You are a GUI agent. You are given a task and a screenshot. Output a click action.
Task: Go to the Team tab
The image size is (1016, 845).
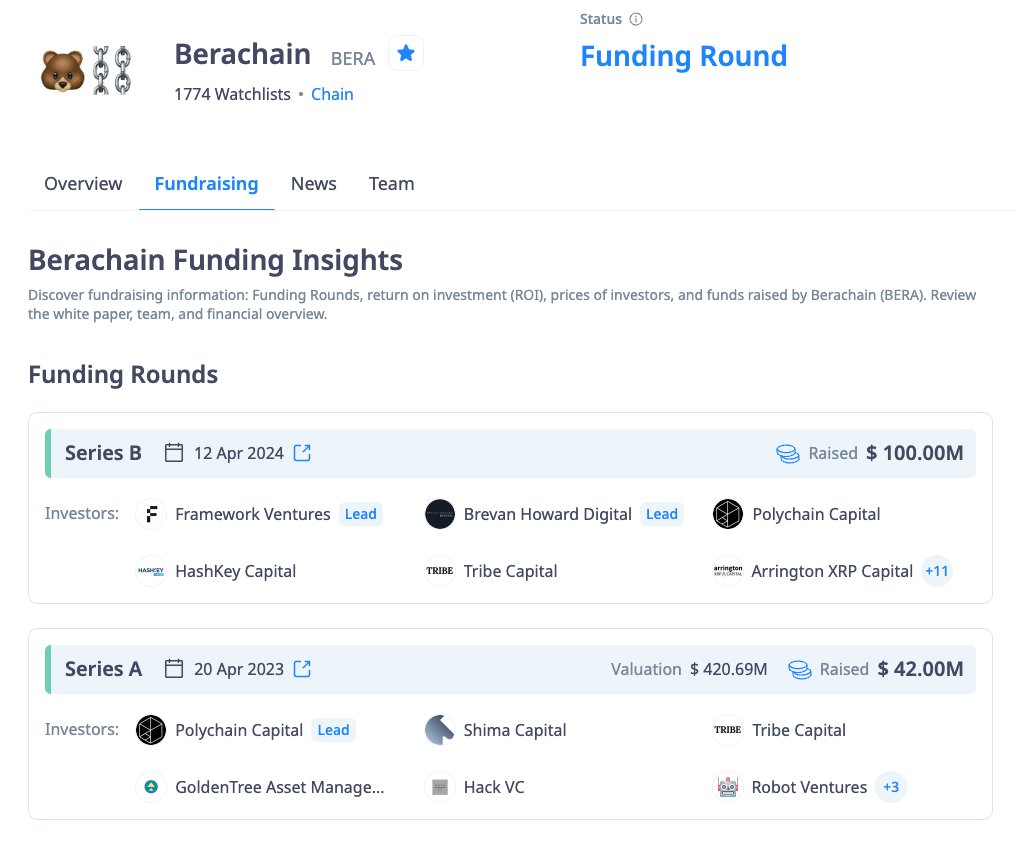pyautogui.click(x=391, y=184)
